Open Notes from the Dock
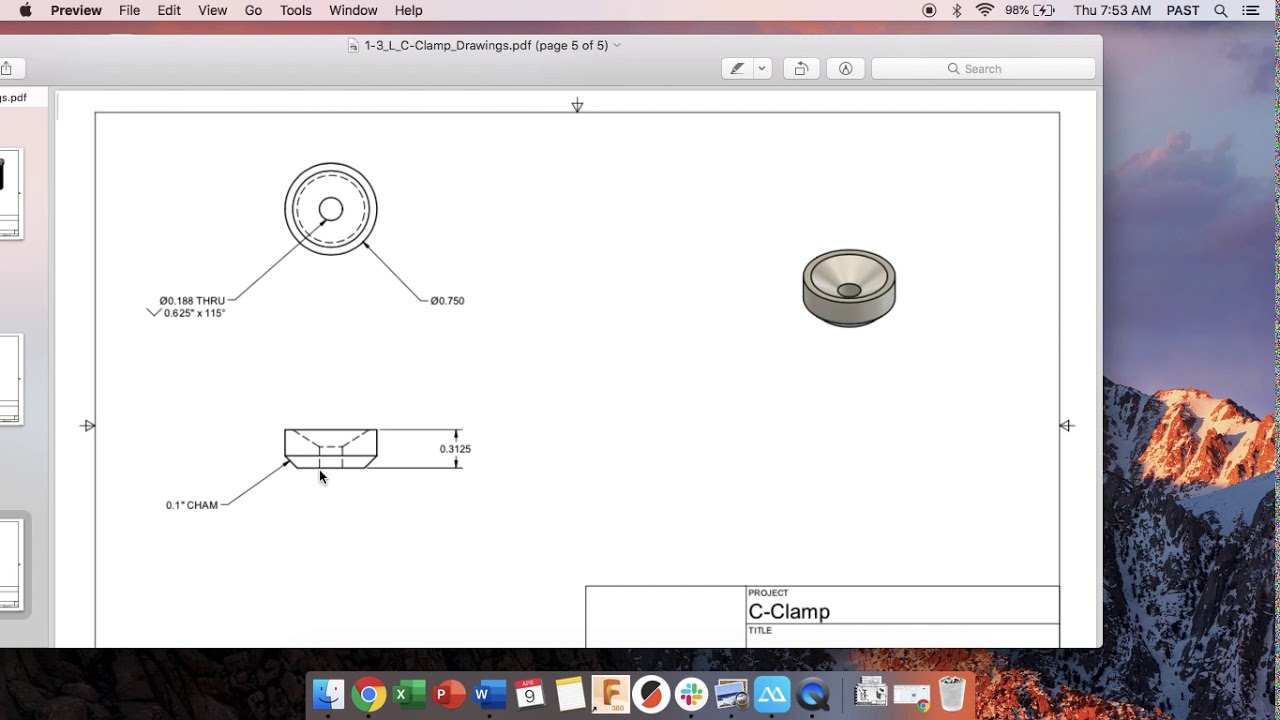 coord(570,694)
